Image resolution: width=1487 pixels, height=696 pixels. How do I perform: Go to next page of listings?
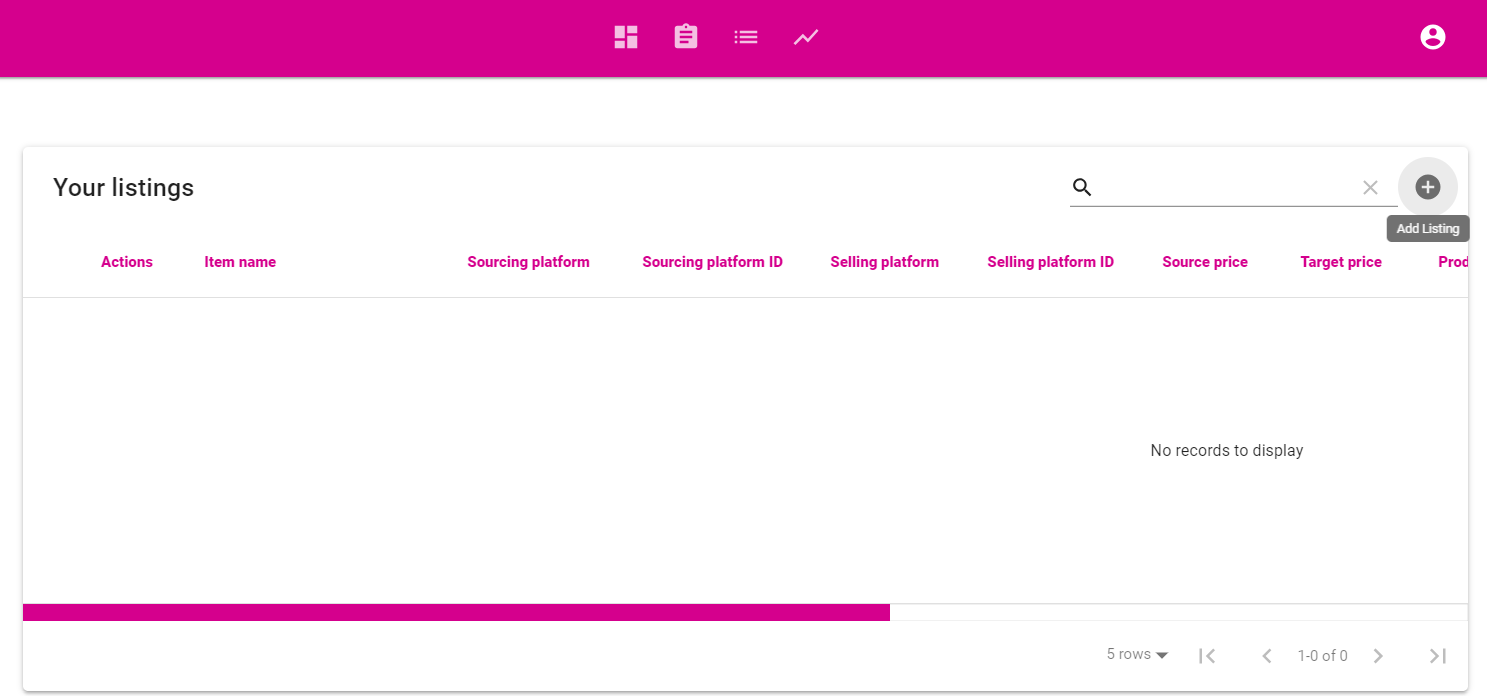(1378, 656)
